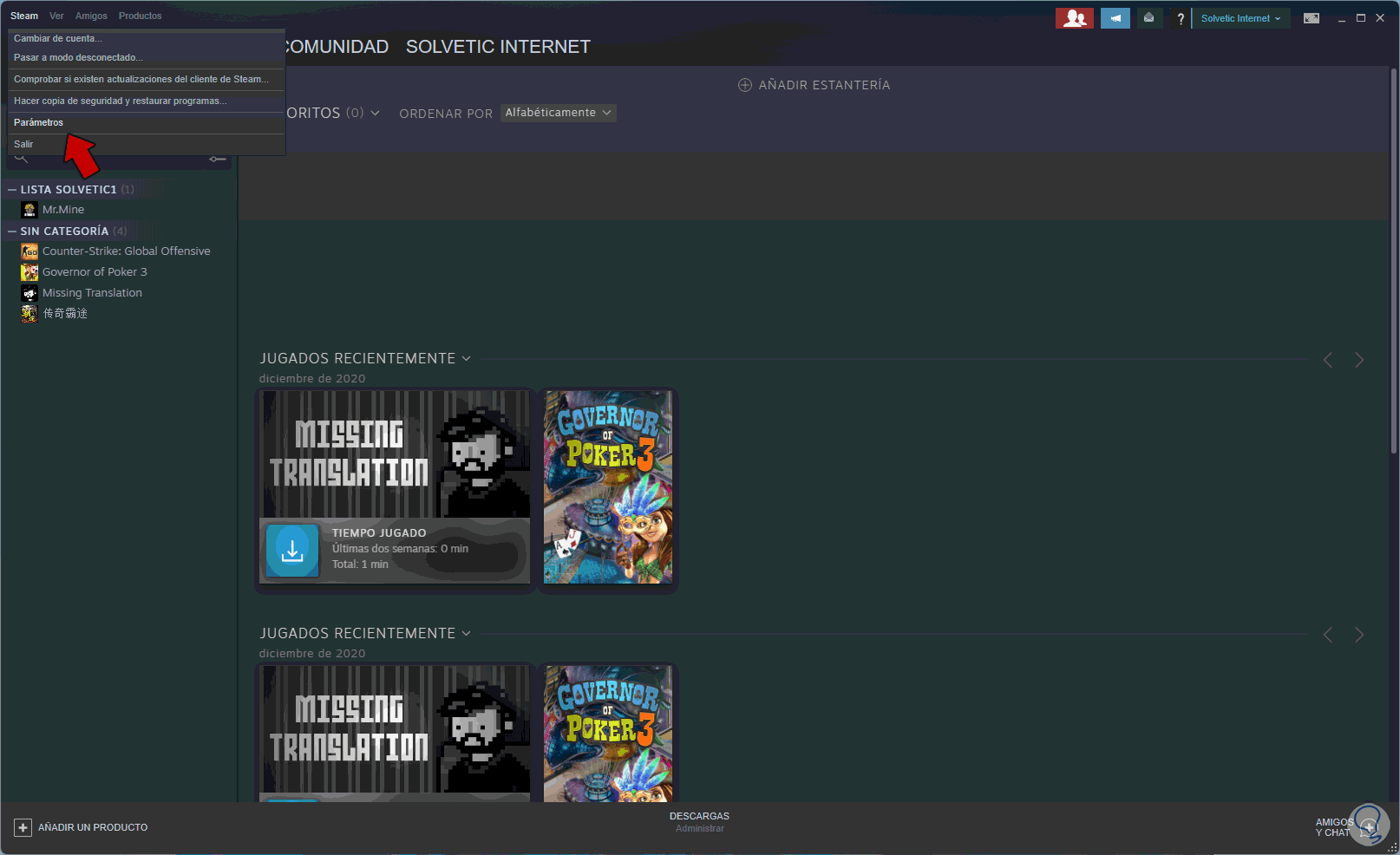Go to next games in second Jugados Recientemente shelf
The image size is (1400, 855).
click(1359, 635)
